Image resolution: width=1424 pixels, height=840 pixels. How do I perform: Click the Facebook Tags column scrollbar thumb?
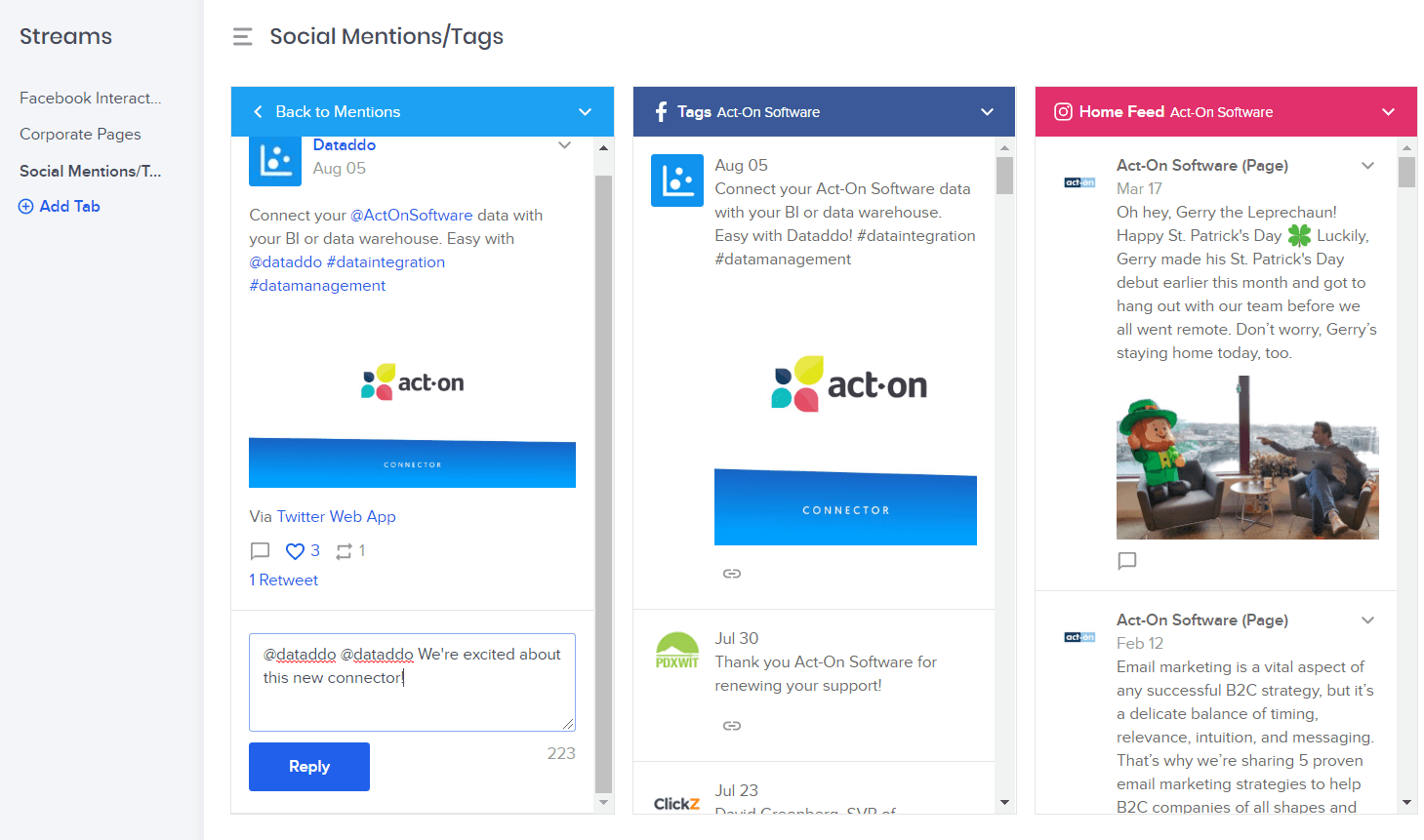pyautogui.click(x=1004, y=177)
